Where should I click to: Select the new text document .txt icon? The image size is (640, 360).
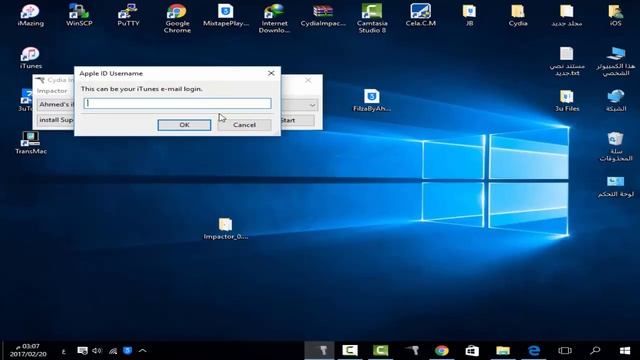click(567, 61)
